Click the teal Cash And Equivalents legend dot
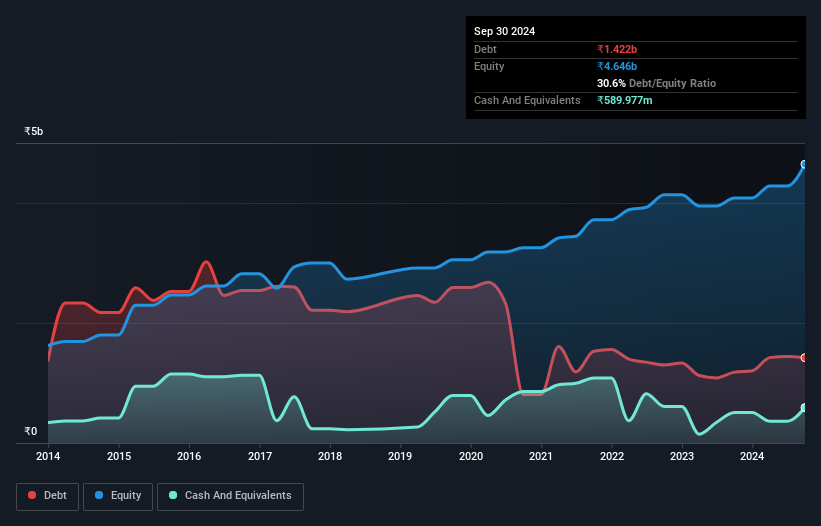 point(173,495)
